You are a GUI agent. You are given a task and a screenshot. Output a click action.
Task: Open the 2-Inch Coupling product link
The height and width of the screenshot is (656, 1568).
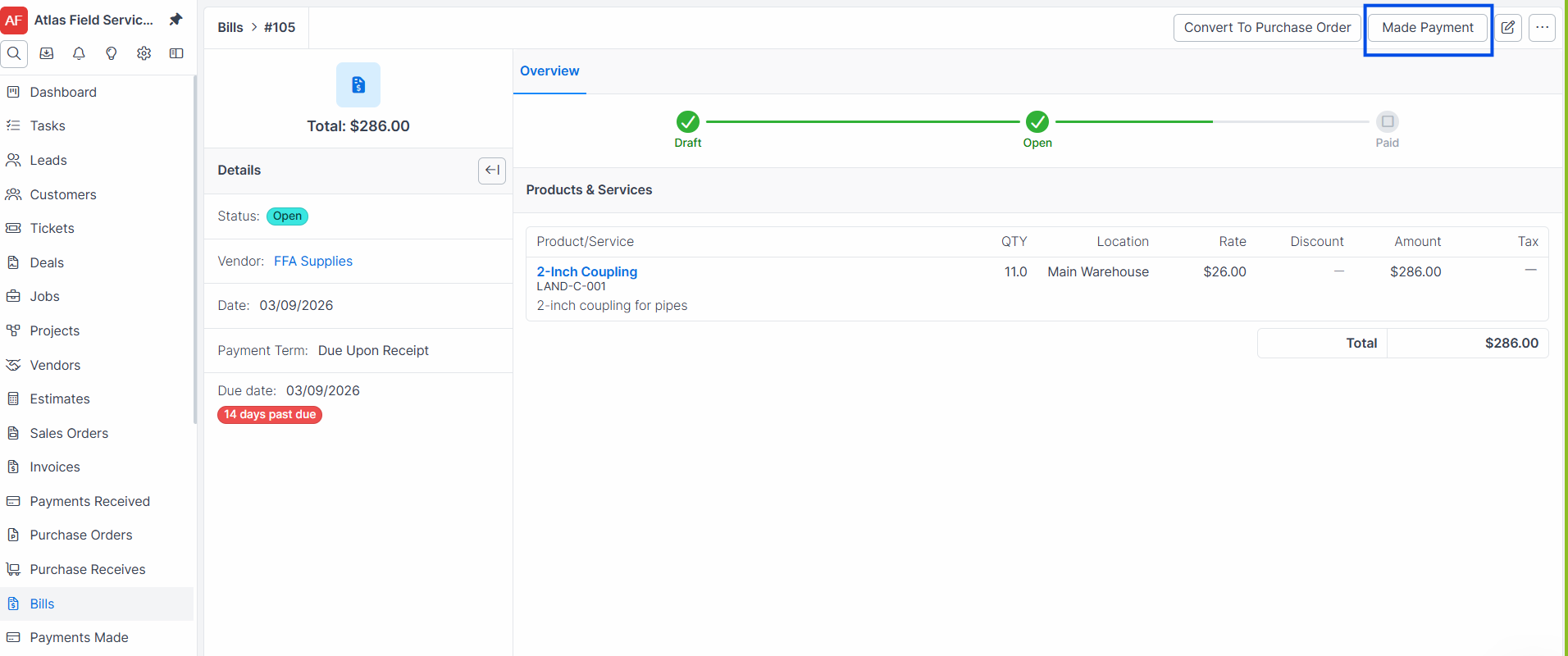587,271
